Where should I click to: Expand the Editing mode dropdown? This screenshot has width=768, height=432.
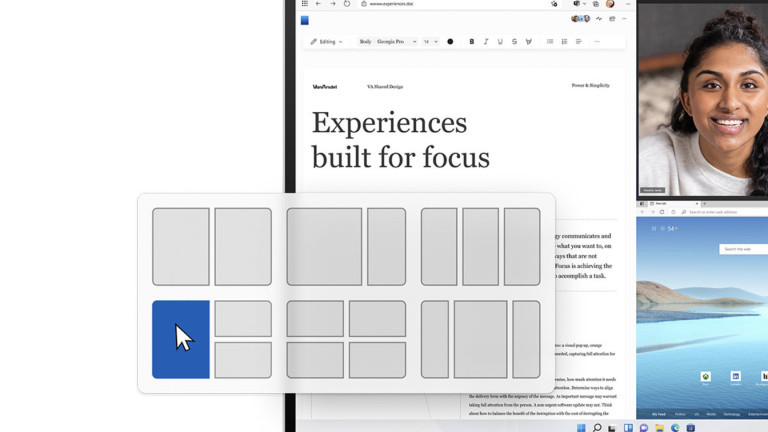327,42
